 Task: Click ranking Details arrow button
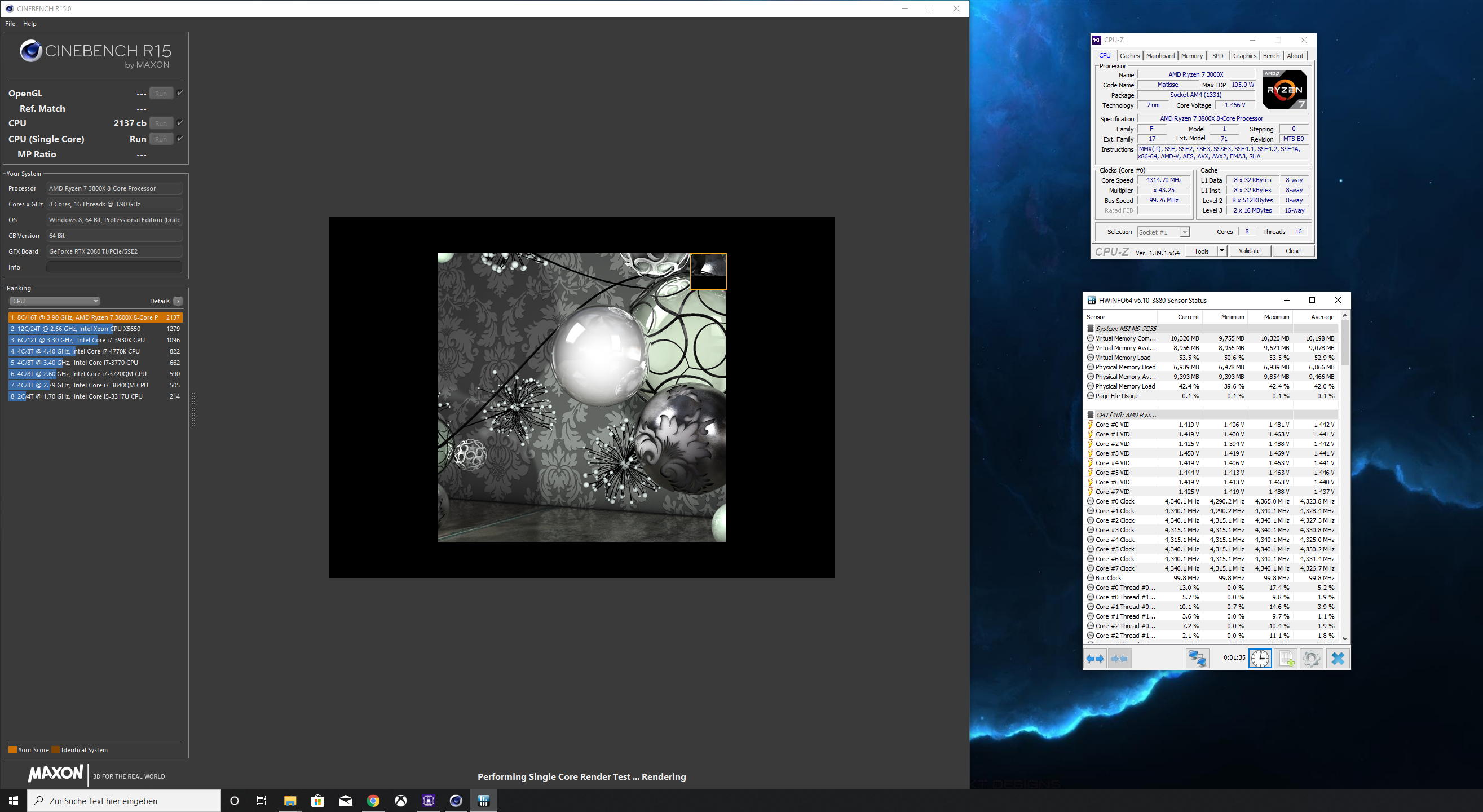(178, 301)
